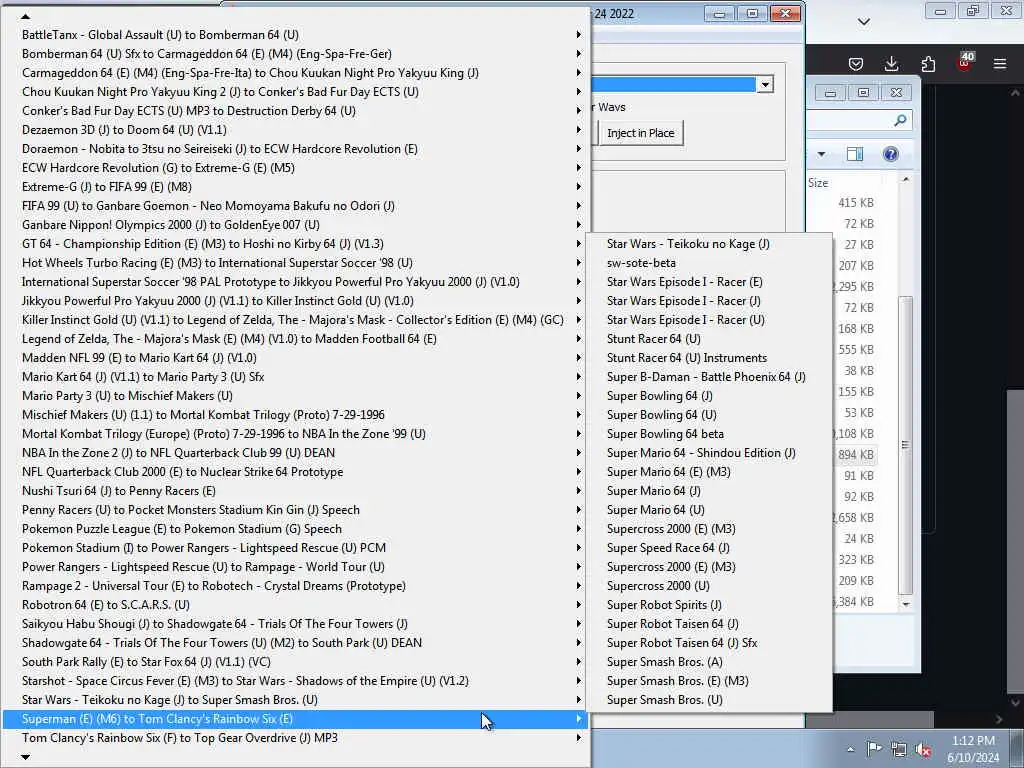Screen dimensions: 1024x768
Task: Click the Size column header
Action: tap(818, 183)
